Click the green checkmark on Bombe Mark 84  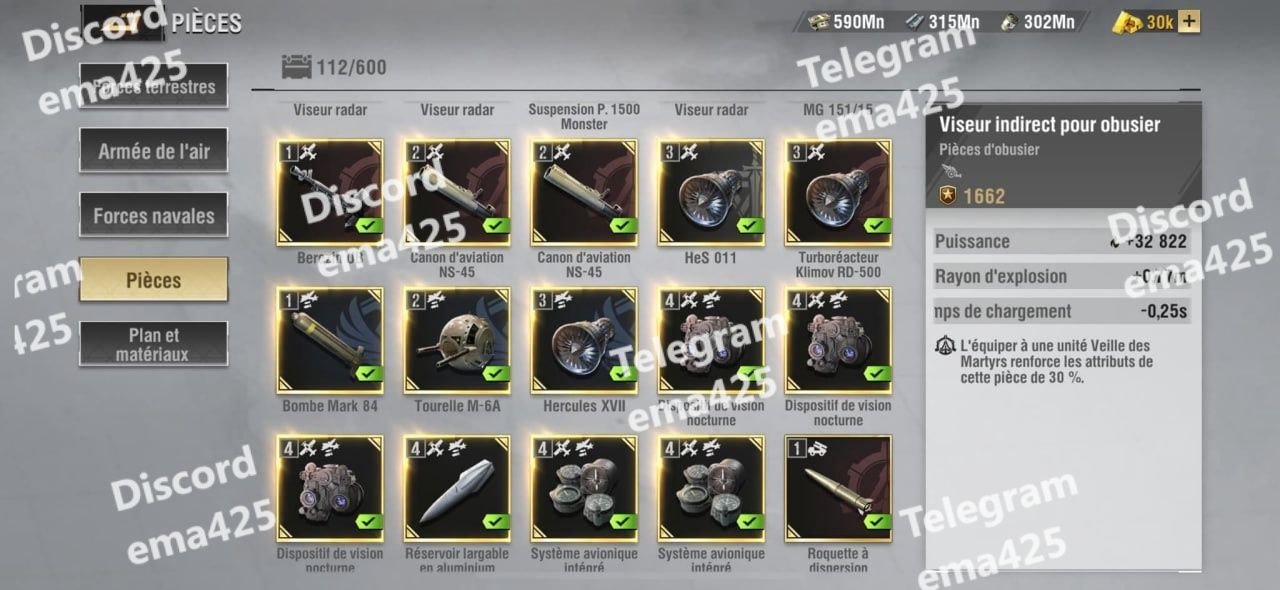point(370,374)
